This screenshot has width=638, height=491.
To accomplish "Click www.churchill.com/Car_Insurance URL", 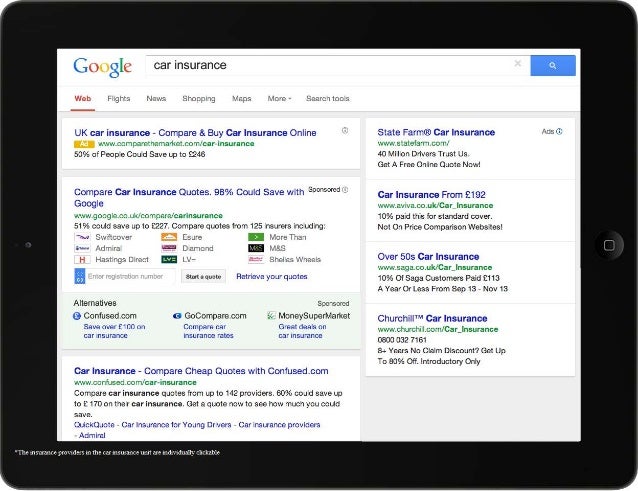I will (438, 329).
